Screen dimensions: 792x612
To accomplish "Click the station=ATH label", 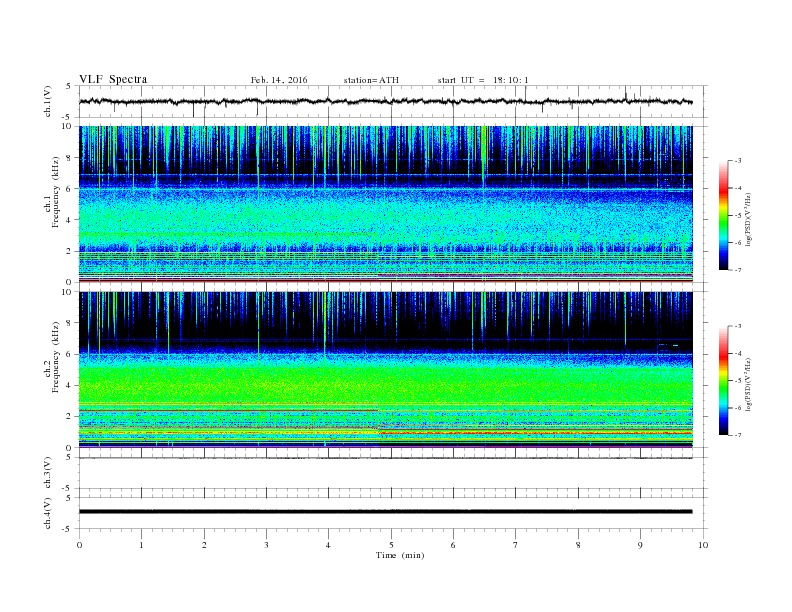I will click(371, 80).
